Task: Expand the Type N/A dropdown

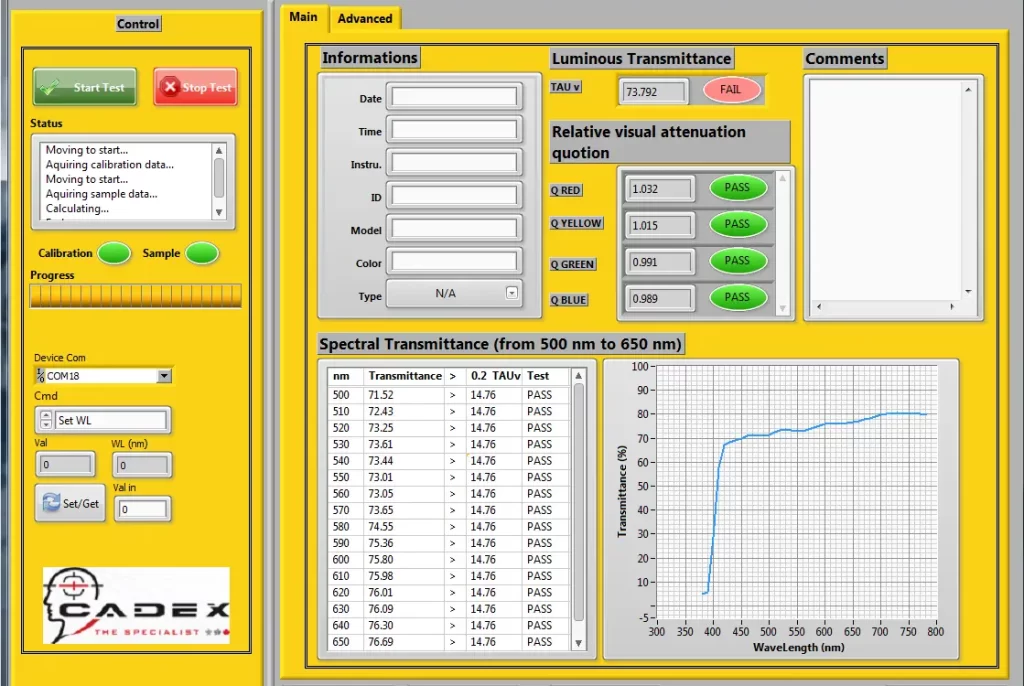Action: (x=512, y=294)
